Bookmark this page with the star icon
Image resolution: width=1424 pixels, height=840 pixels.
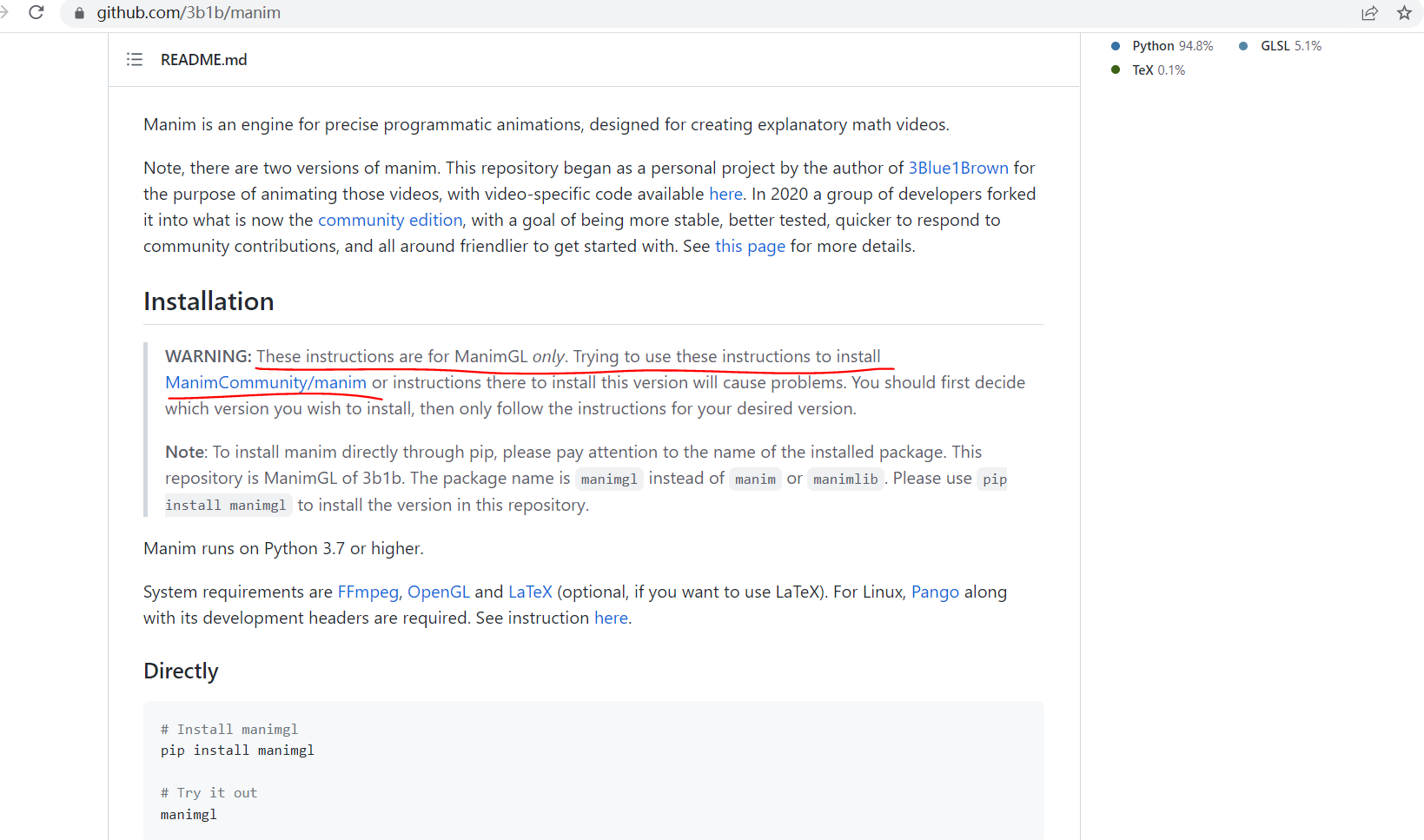pyautogui.click(x=1404, y=13)
